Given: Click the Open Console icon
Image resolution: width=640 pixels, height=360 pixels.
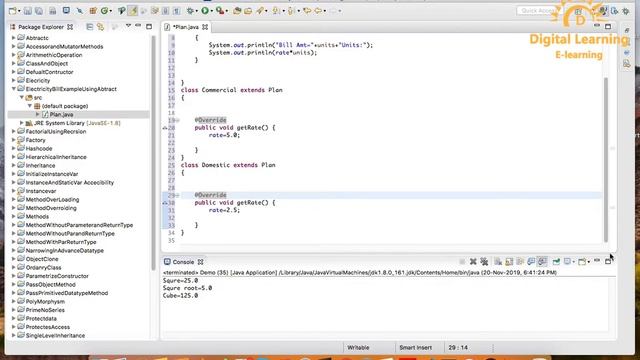Looking at the screenshot, I should [x=582, y=262].
